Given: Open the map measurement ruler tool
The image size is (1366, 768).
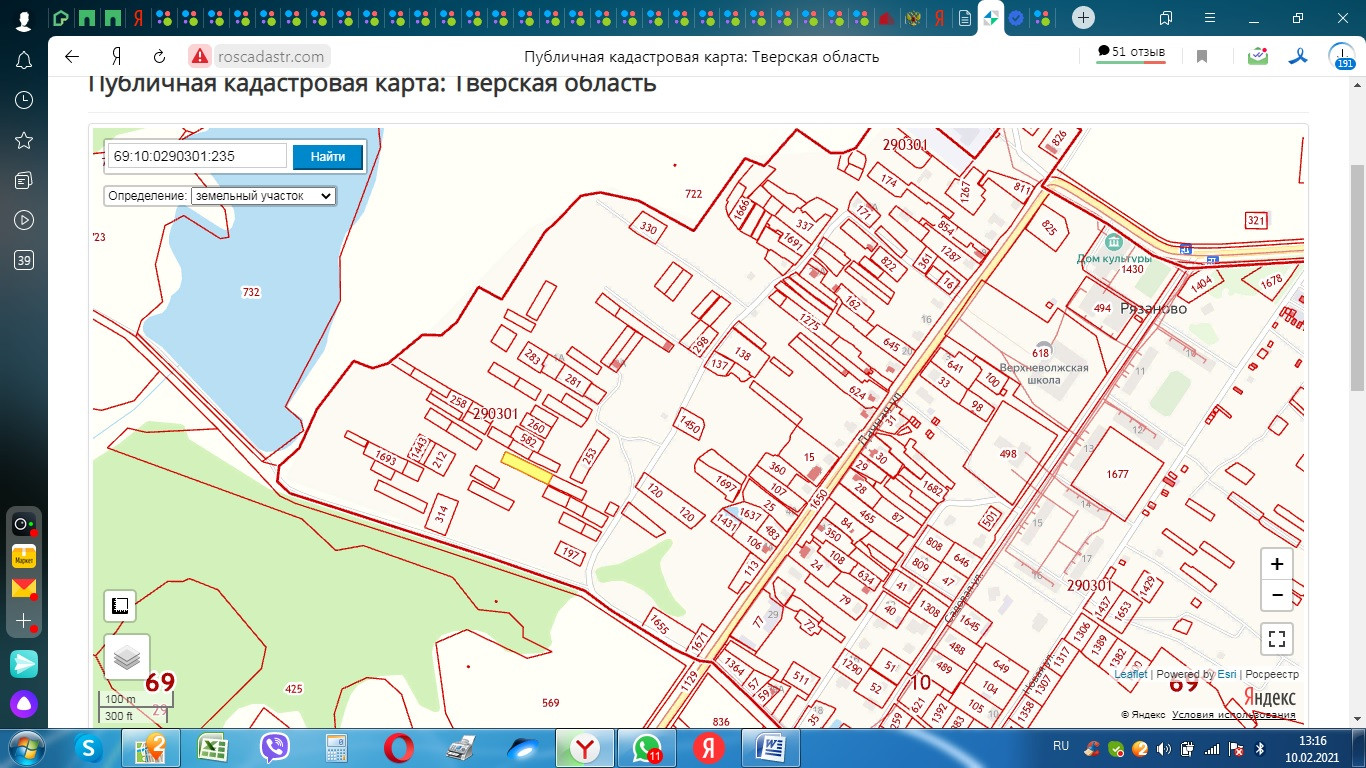Looking at the screenshot, I should (x=120, y=606).
